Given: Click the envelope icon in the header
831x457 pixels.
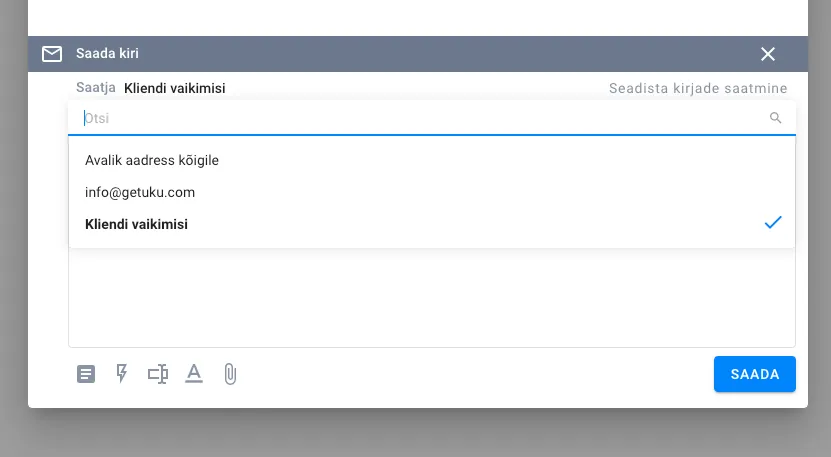Looking at the screenshot, I should (52, 54).
